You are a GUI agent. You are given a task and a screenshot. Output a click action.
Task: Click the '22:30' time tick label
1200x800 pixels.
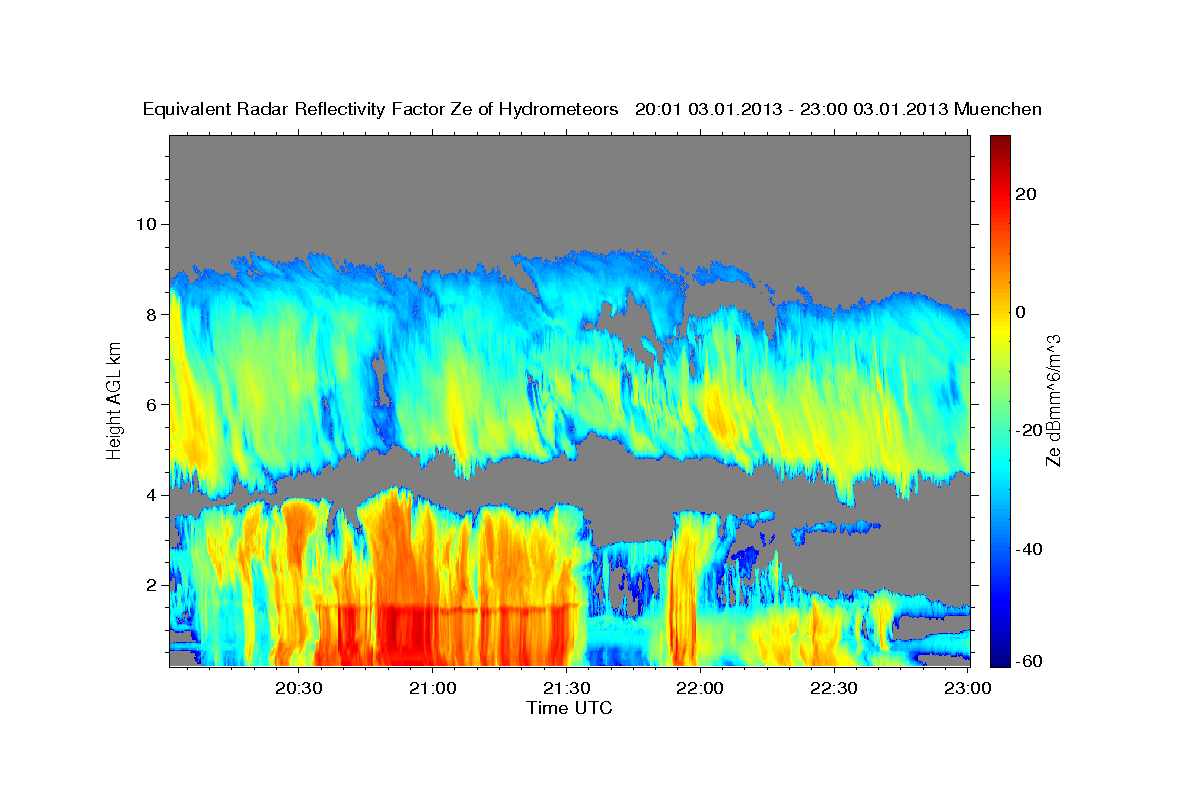click(833, 688)
